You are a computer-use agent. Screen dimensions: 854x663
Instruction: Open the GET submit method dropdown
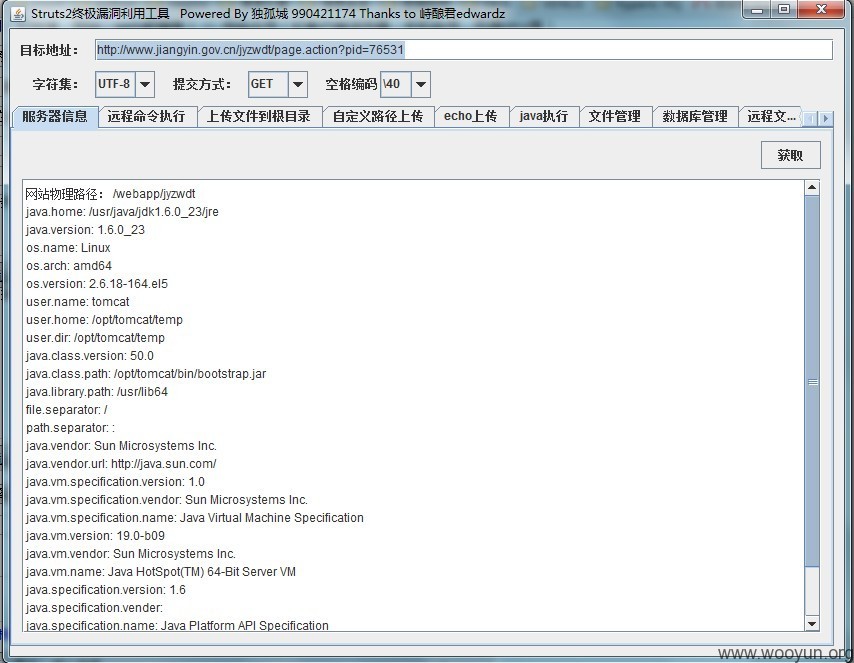pyautogui.click(x=297, y=84)
